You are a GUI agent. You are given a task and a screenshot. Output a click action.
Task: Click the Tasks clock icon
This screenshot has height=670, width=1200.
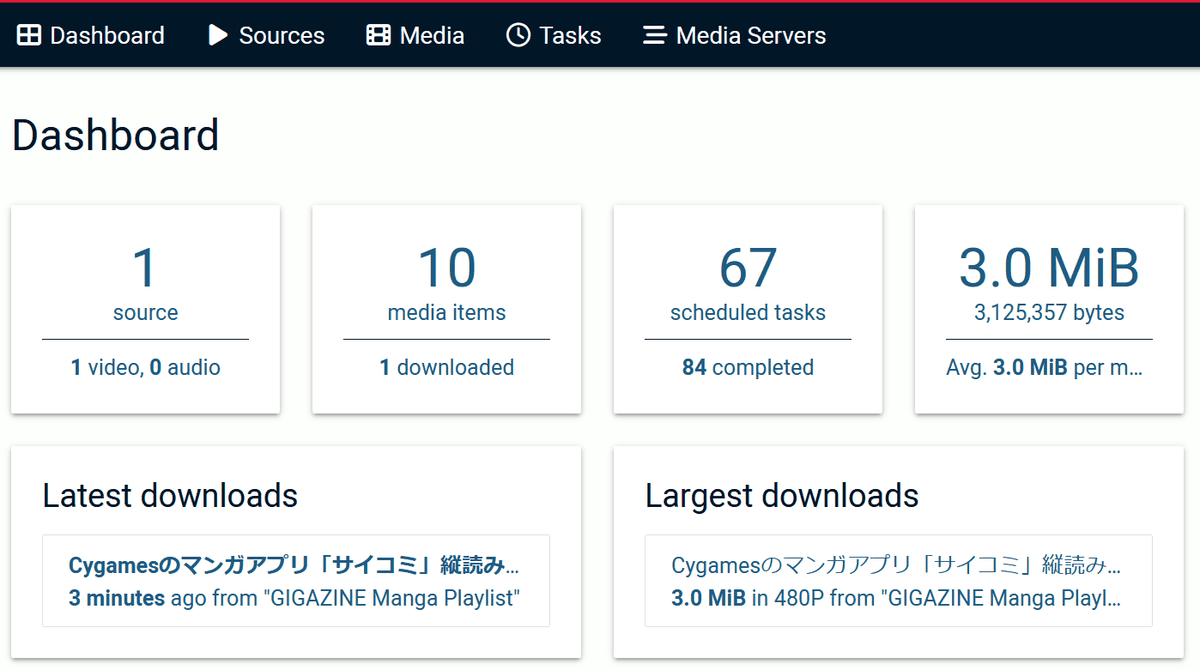(x=518, y=36)
